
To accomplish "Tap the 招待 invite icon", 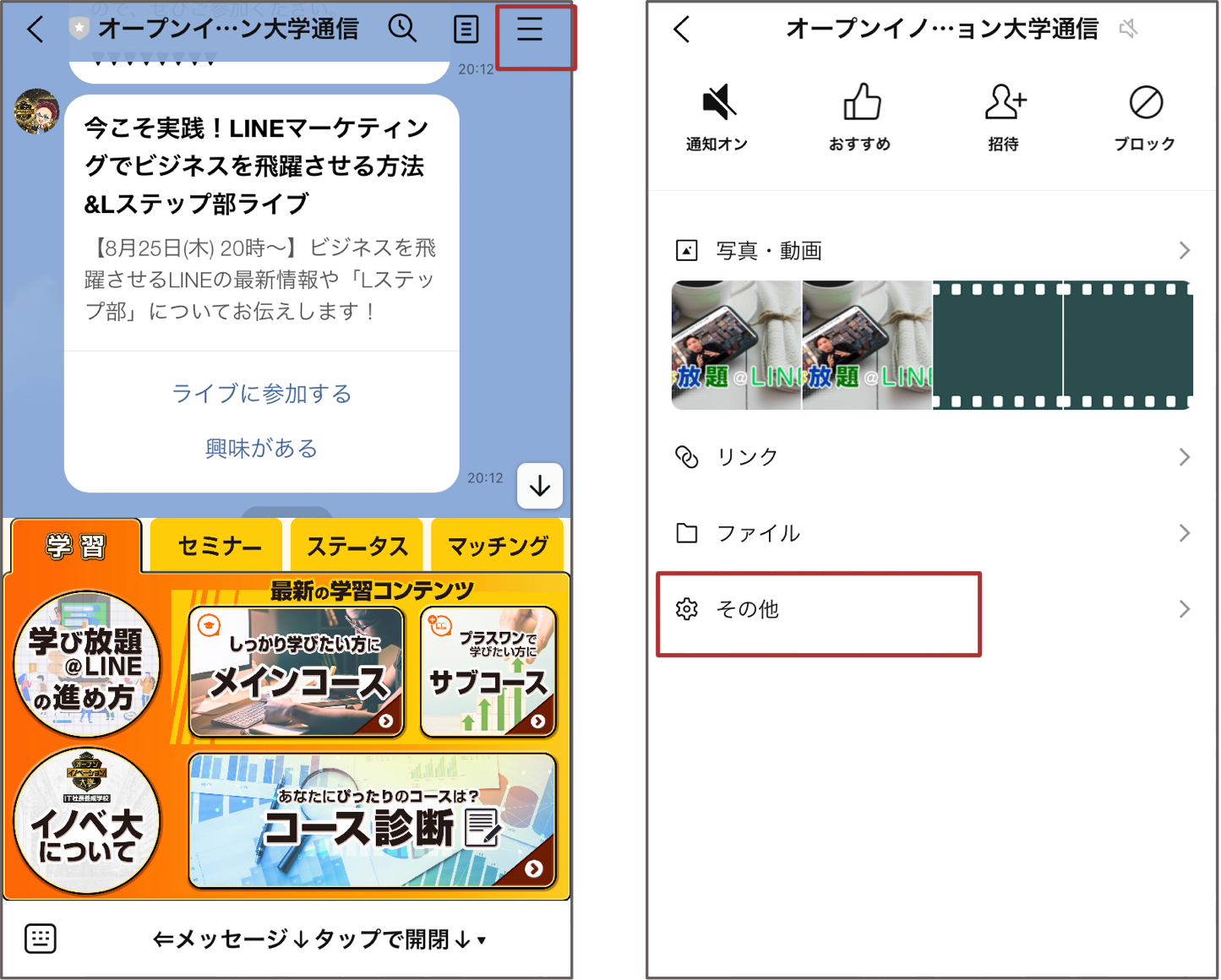I will point(1005,104).
